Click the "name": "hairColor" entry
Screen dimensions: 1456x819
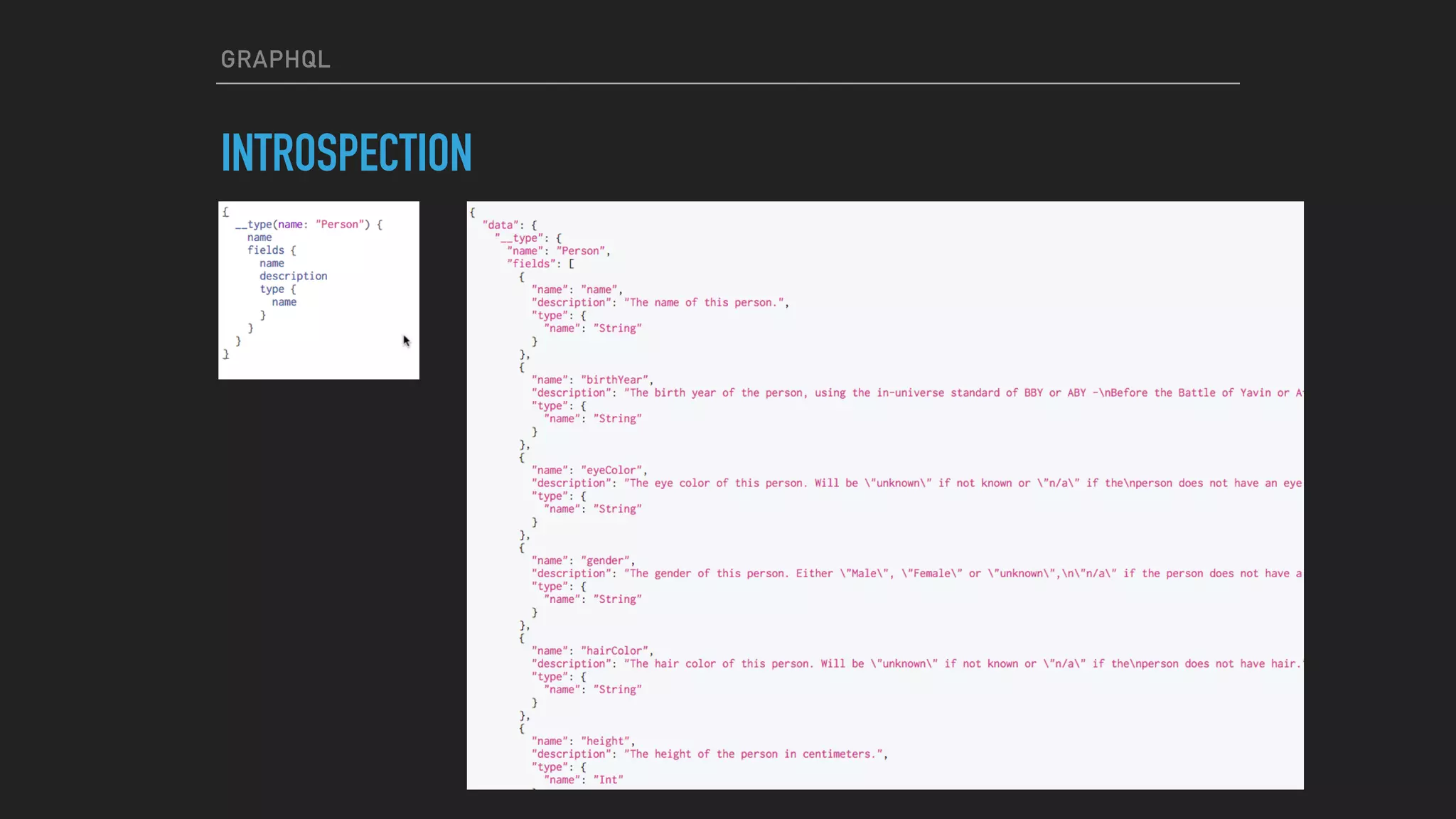(592, 651)
